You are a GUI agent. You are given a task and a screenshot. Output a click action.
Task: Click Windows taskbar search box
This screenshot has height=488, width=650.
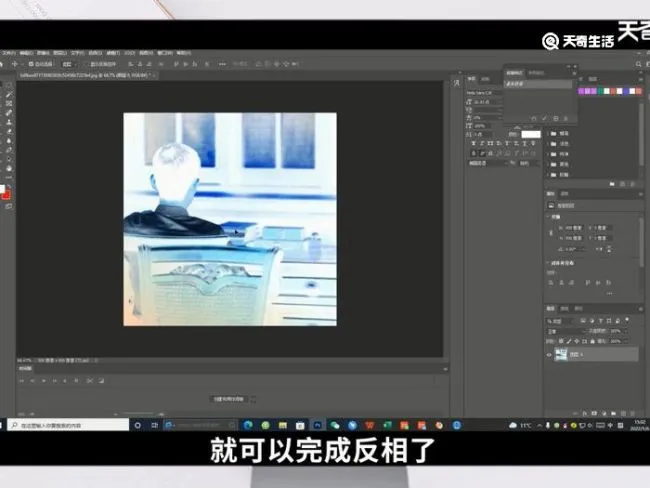pos(68,425)
